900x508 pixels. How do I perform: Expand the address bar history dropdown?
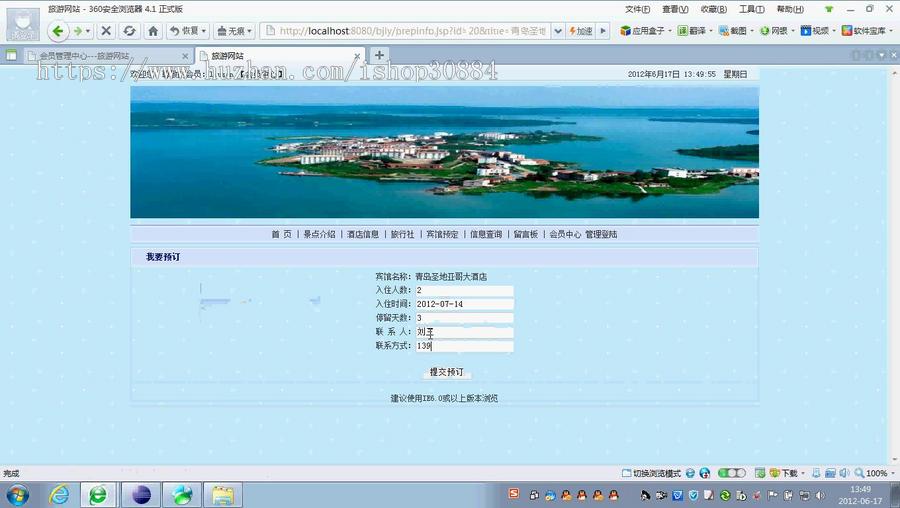coord(557,31)
